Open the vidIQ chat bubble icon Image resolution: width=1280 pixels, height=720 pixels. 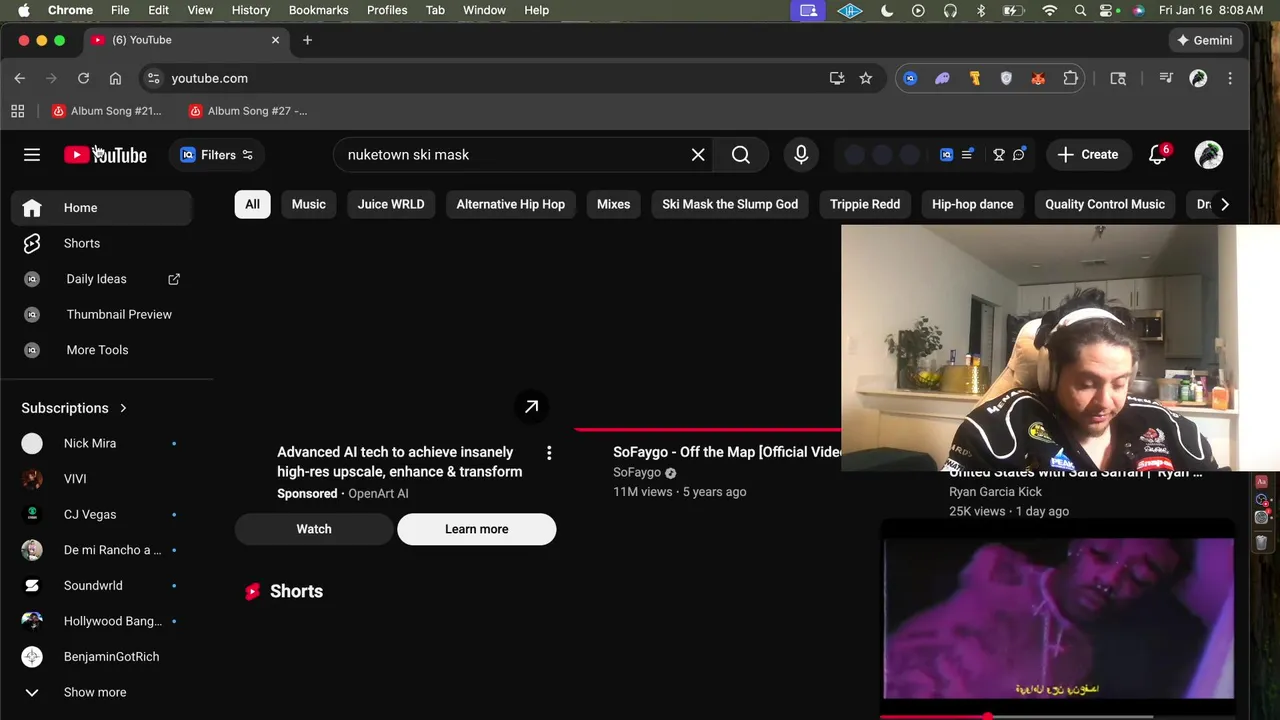(1019, 155)
